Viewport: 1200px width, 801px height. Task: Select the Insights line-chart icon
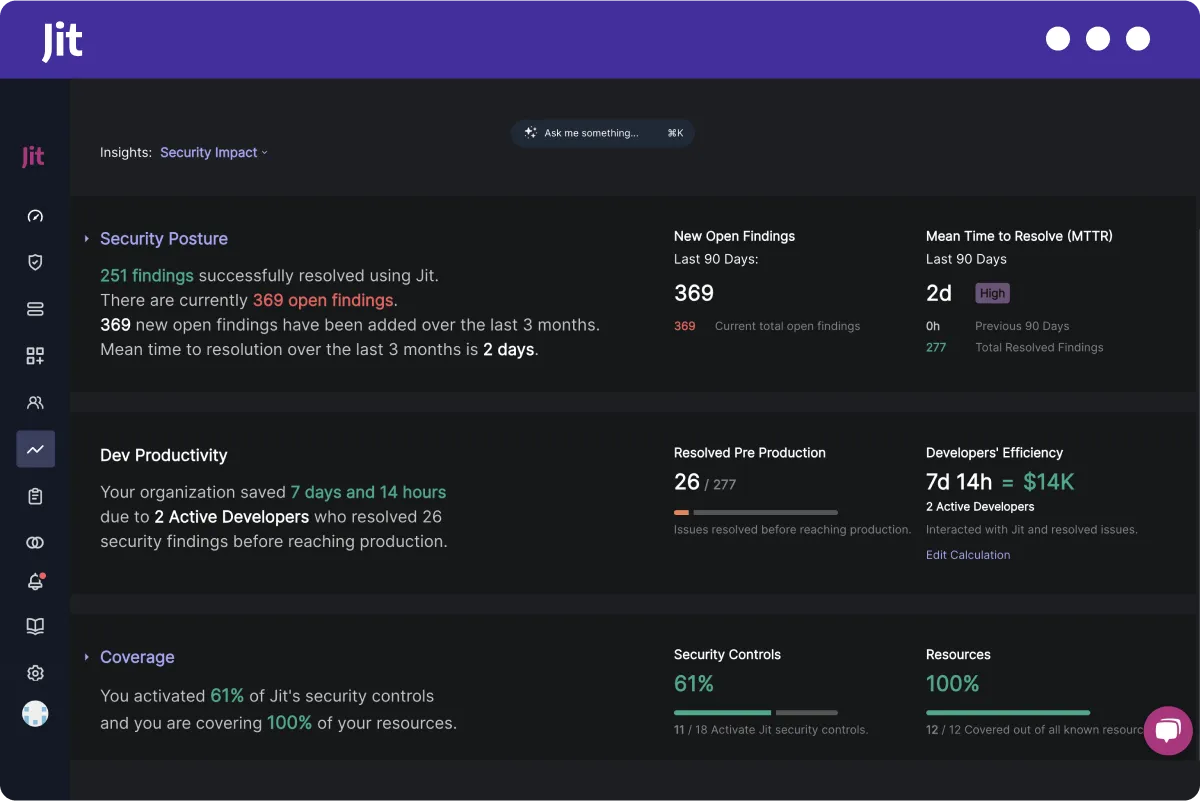click(35, 449)
